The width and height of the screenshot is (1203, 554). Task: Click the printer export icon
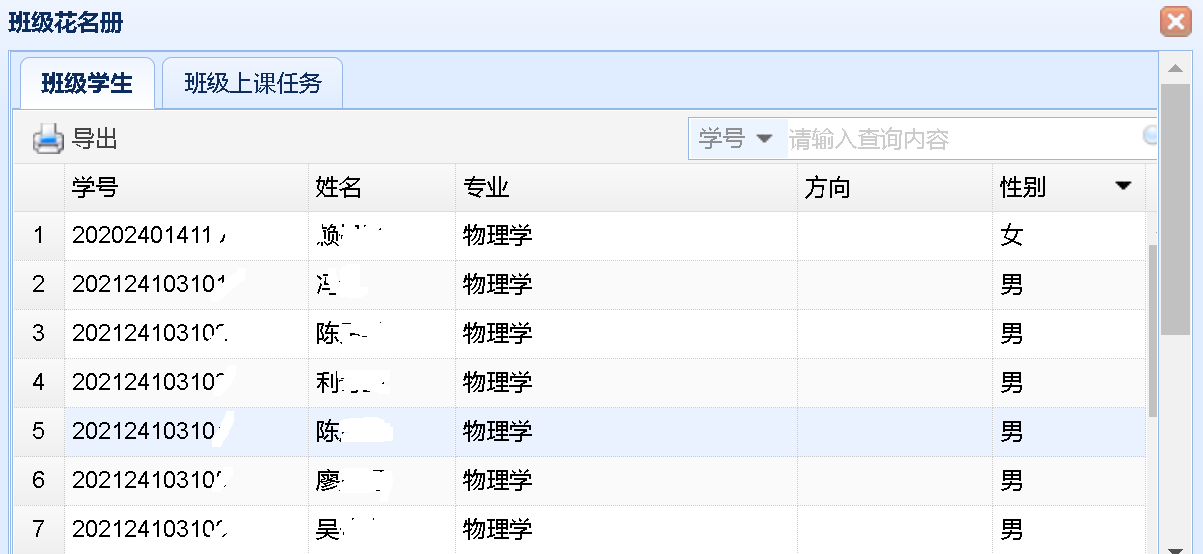47,139
